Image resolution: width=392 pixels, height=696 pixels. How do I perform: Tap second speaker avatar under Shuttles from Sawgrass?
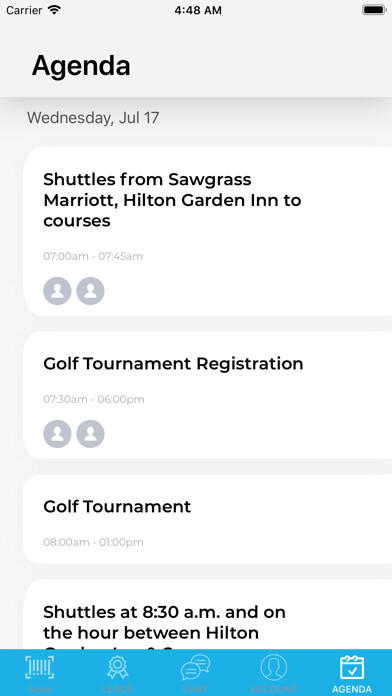pyautogui.click(x=91, y=291)
